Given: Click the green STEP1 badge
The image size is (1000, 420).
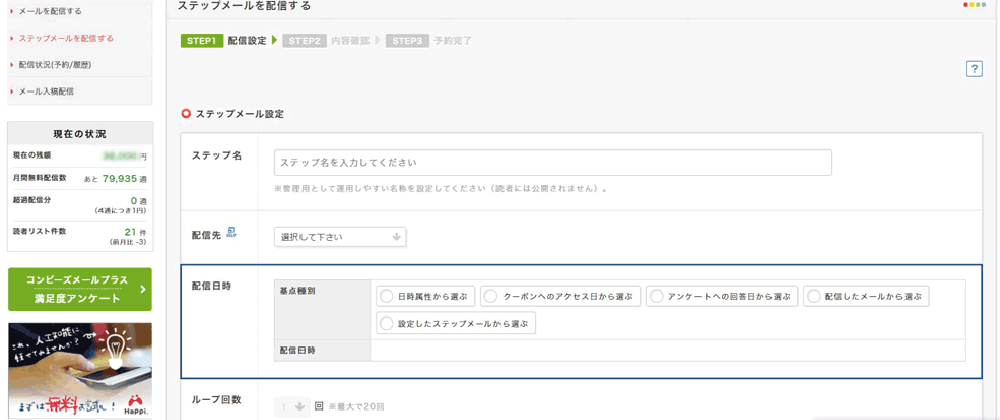Looking at the screenshot, I should pyautogui.click(x=202, y=41).
